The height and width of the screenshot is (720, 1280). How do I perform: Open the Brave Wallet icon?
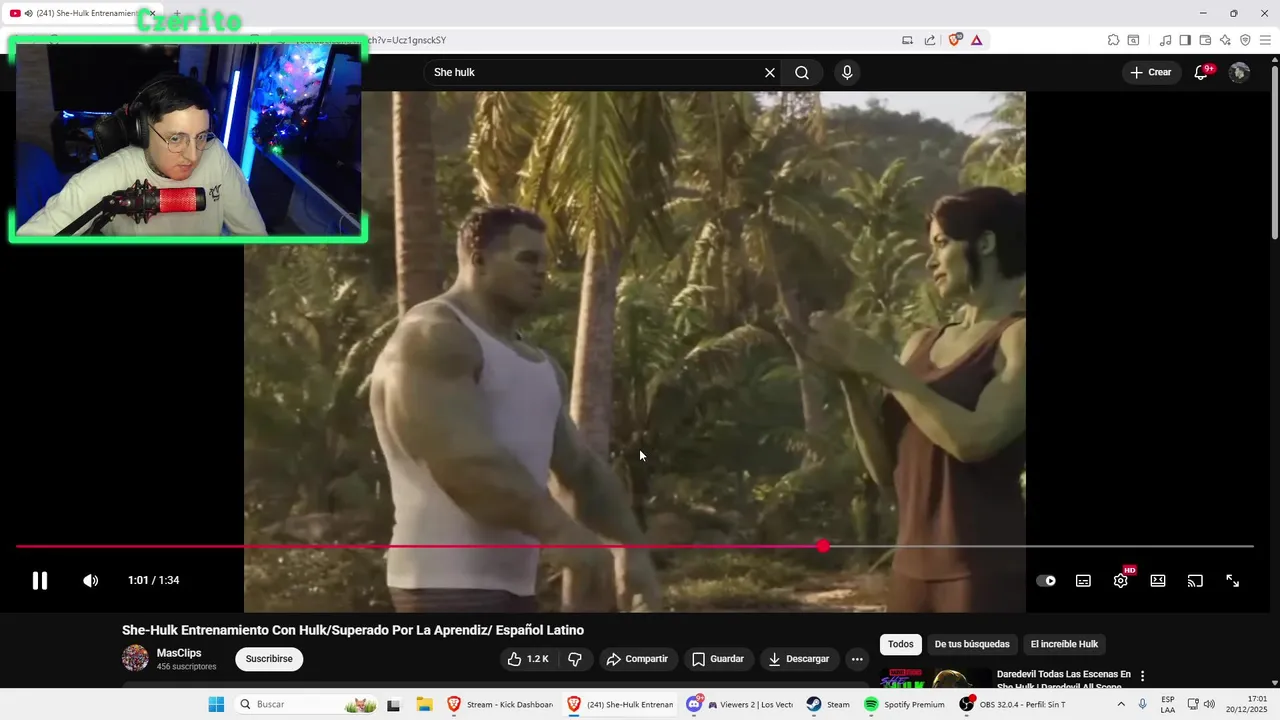1205,40
